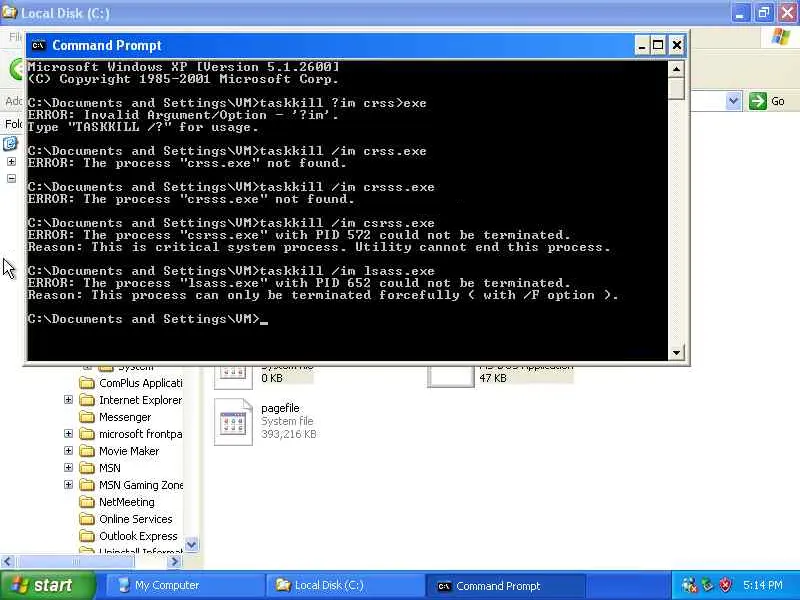Click the Local Disk (C:) title bar icon
Image resolution: width=800 pixels, height=600 pixels.
[x=9, y=12]
